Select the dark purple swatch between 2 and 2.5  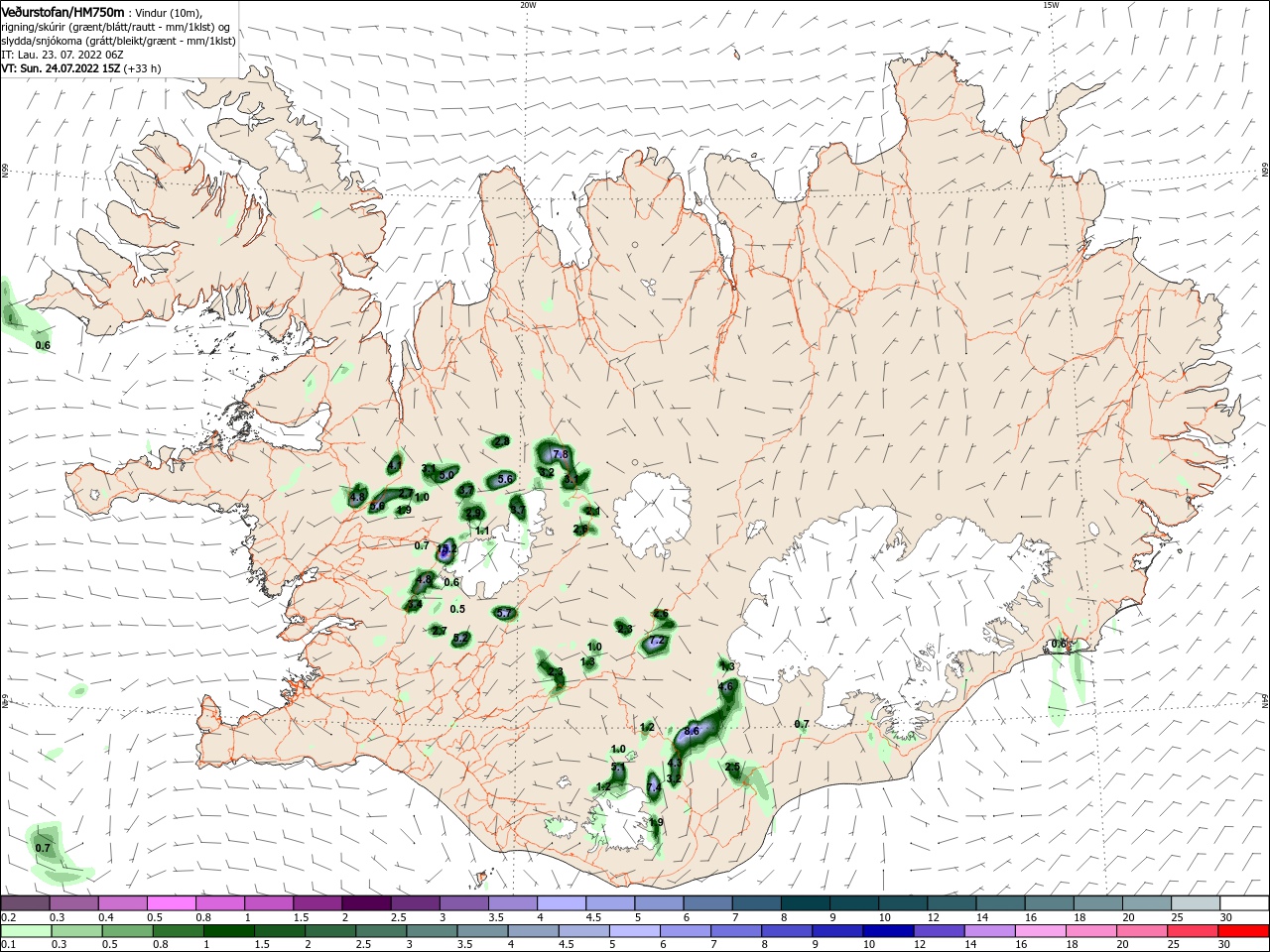pos(366,902)
